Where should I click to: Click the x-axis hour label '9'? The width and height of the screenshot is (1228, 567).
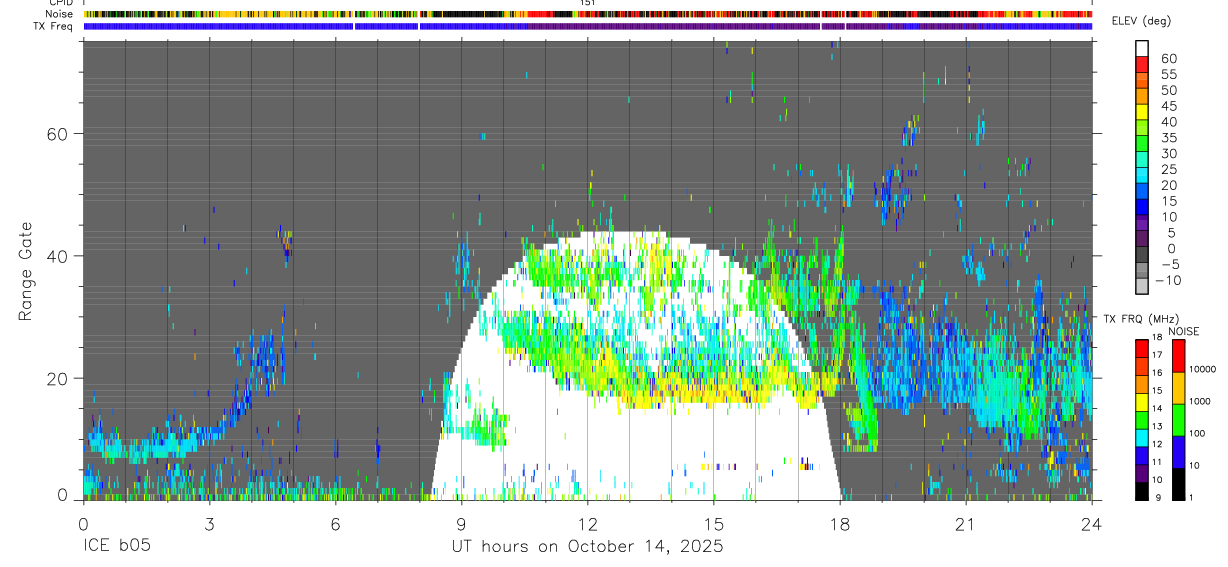(461, 524)
